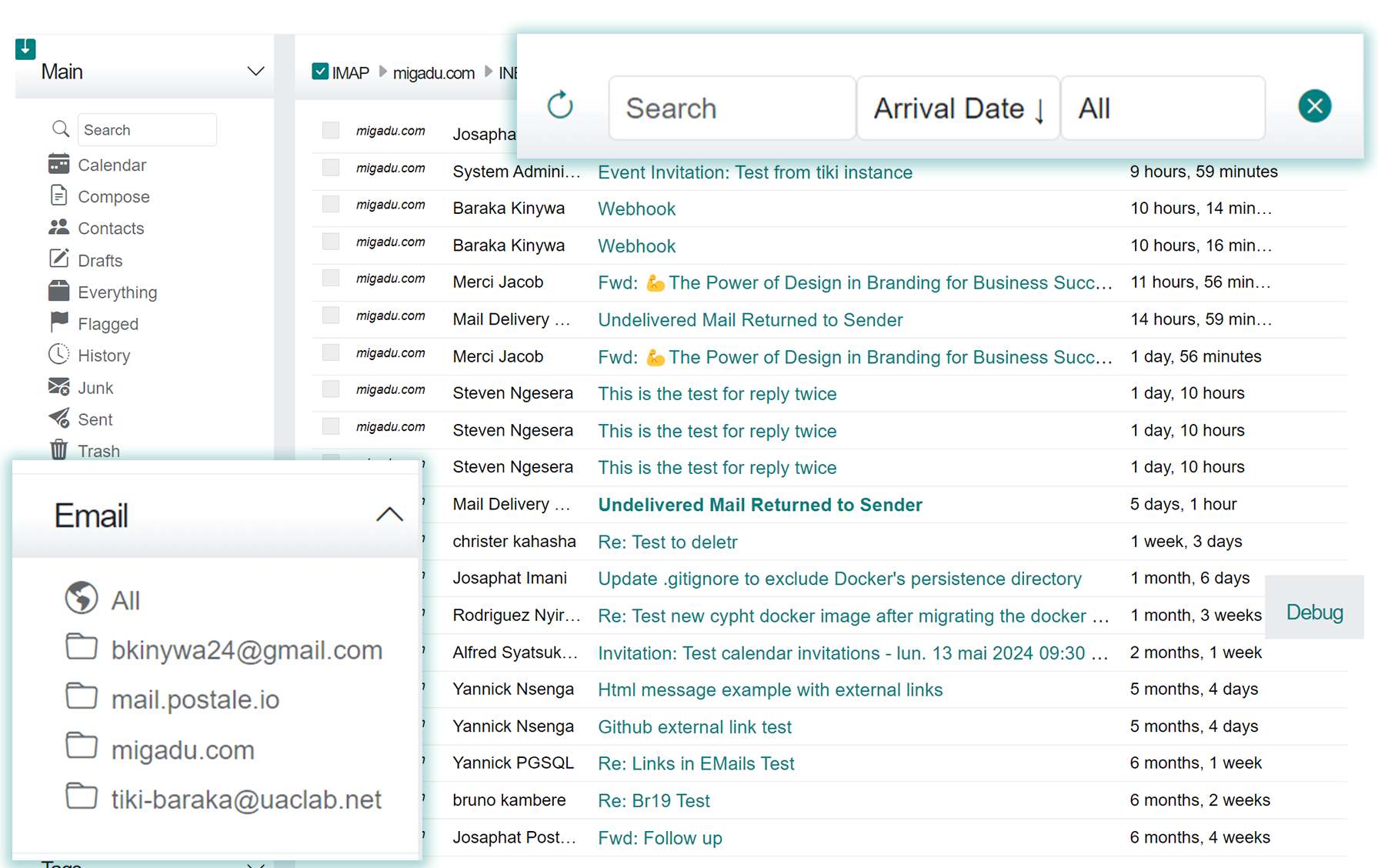The width and height of the screenshot is (1378, 868).
Task: Toggle the IMAP checkbox in breadcrumb
Action: (x=320, y=72)
